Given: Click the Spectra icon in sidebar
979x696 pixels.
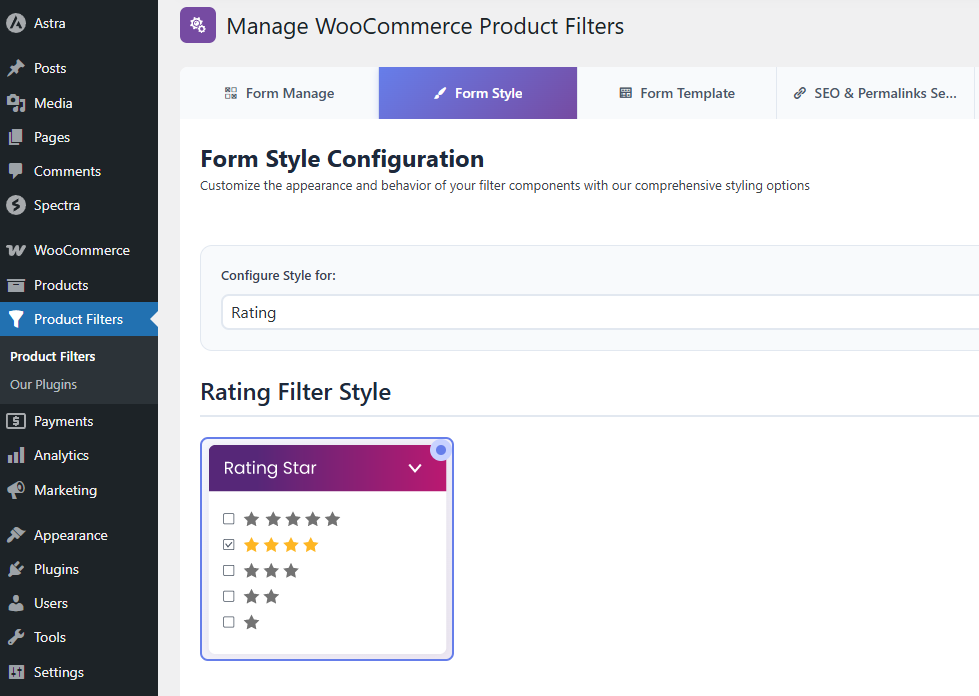Looking at the screenshot, I should (16, 205).
